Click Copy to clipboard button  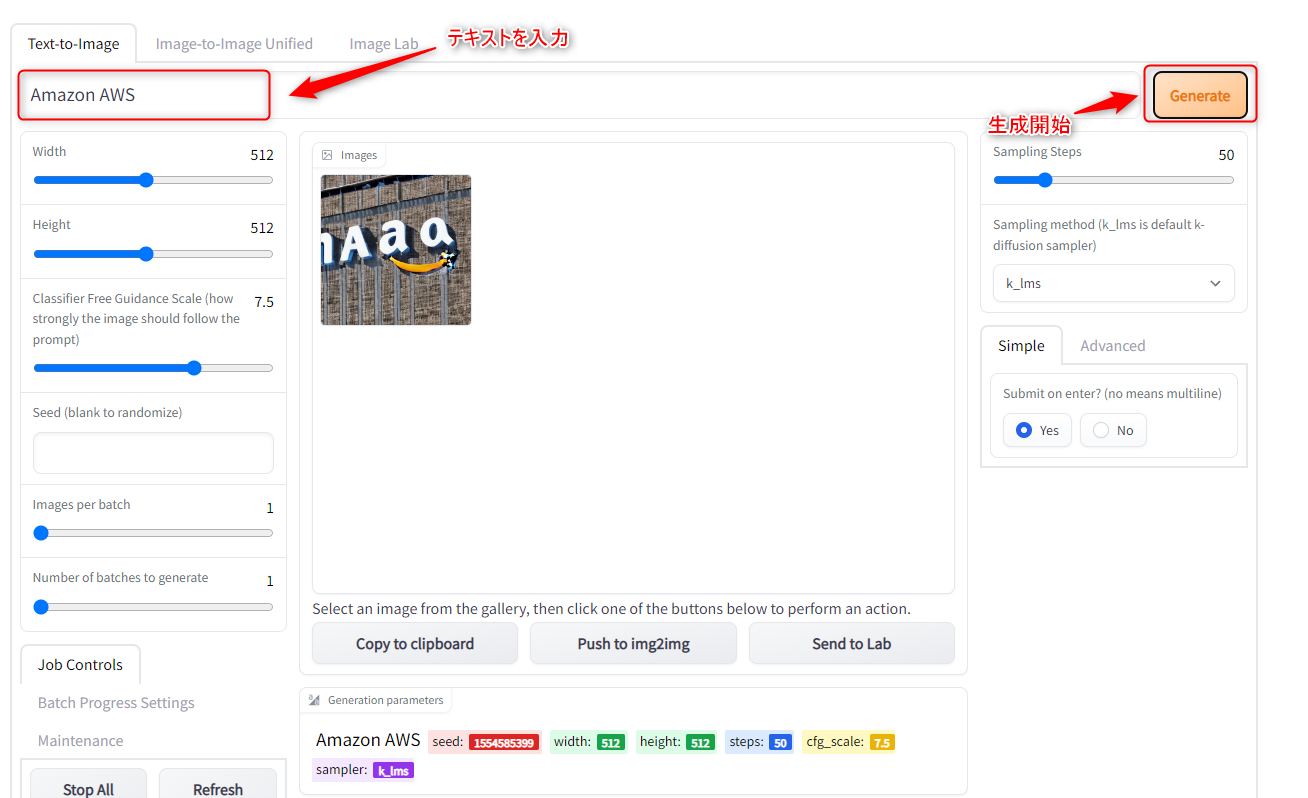[415, 644]
